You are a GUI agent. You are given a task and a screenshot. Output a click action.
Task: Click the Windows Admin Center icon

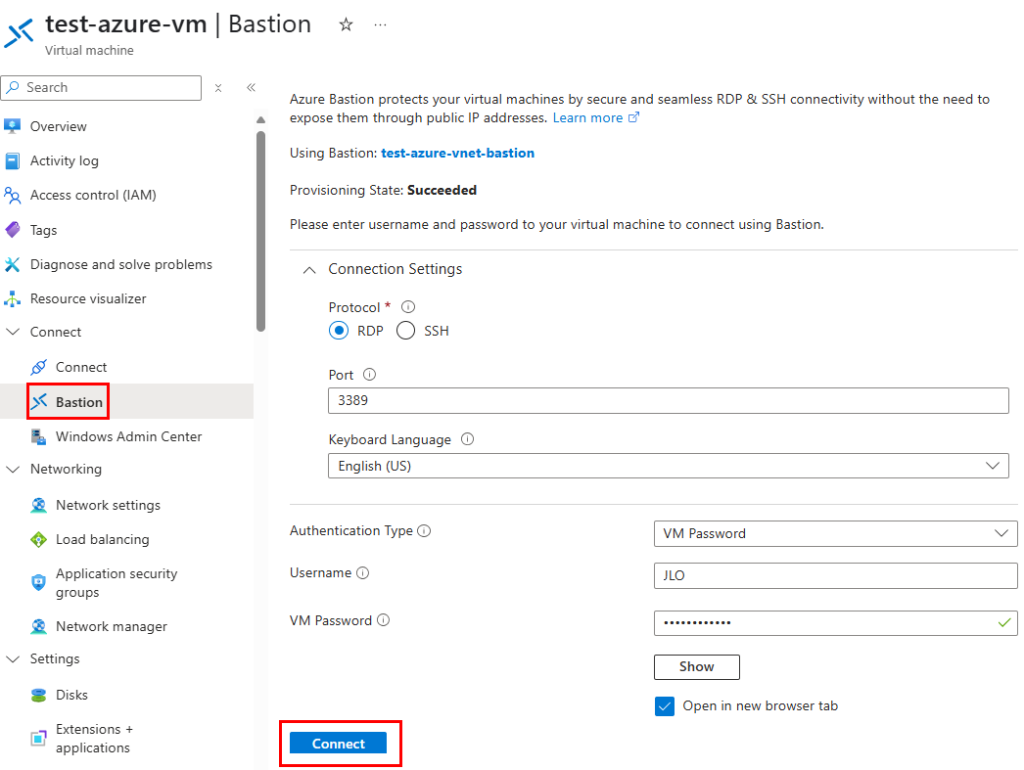(x=39, y=436)
